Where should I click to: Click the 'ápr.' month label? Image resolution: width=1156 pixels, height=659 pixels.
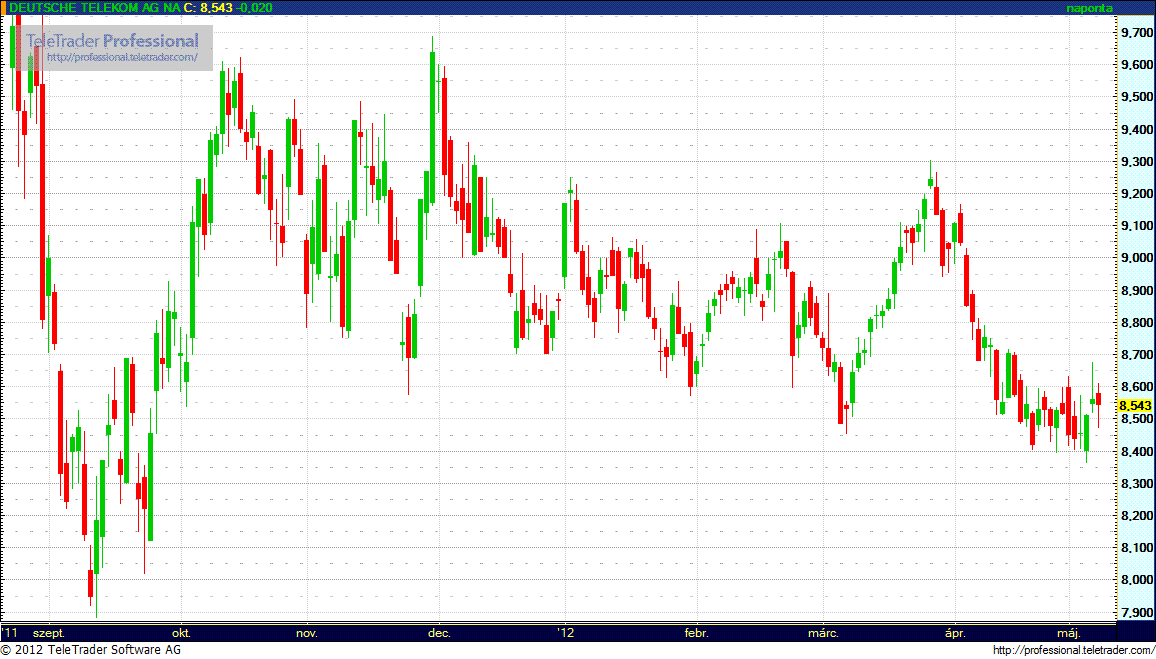955,633
